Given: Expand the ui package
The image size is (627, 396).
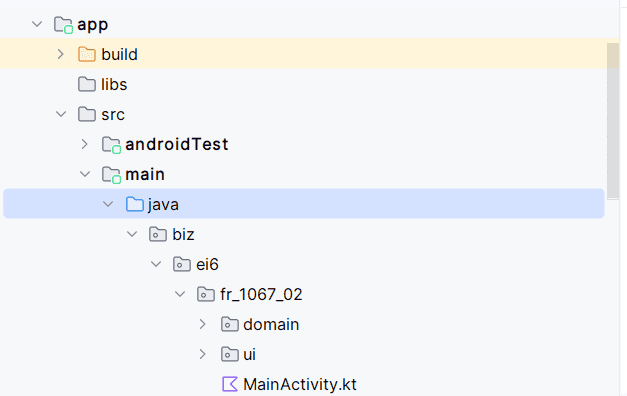Looking at the screenshot, I should (x=203, y=354).
